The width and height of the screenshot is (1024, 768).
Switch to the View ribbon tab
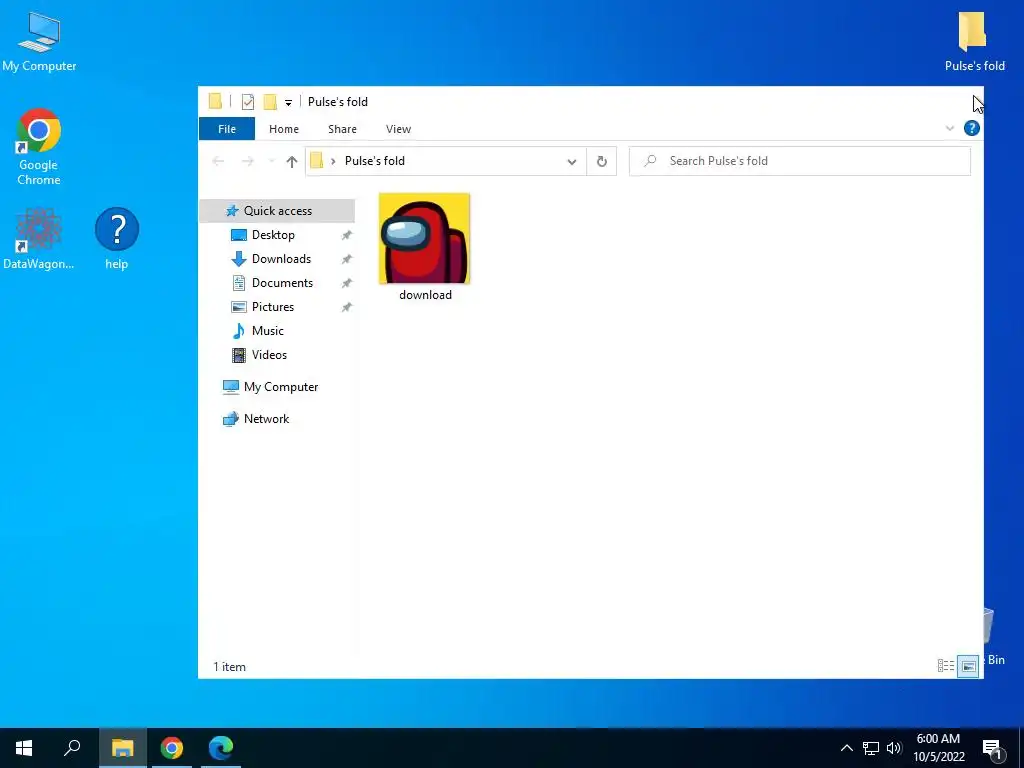click(x=398, y=129)
